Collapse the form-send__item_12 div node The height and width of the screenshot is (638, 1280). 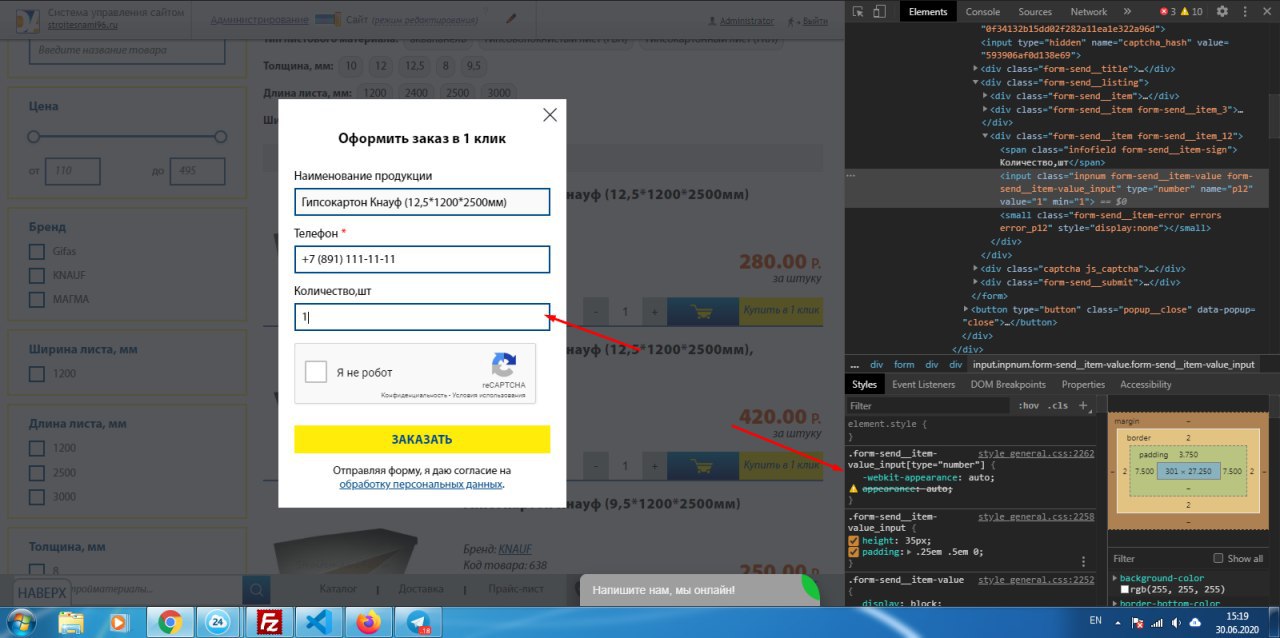985,135
